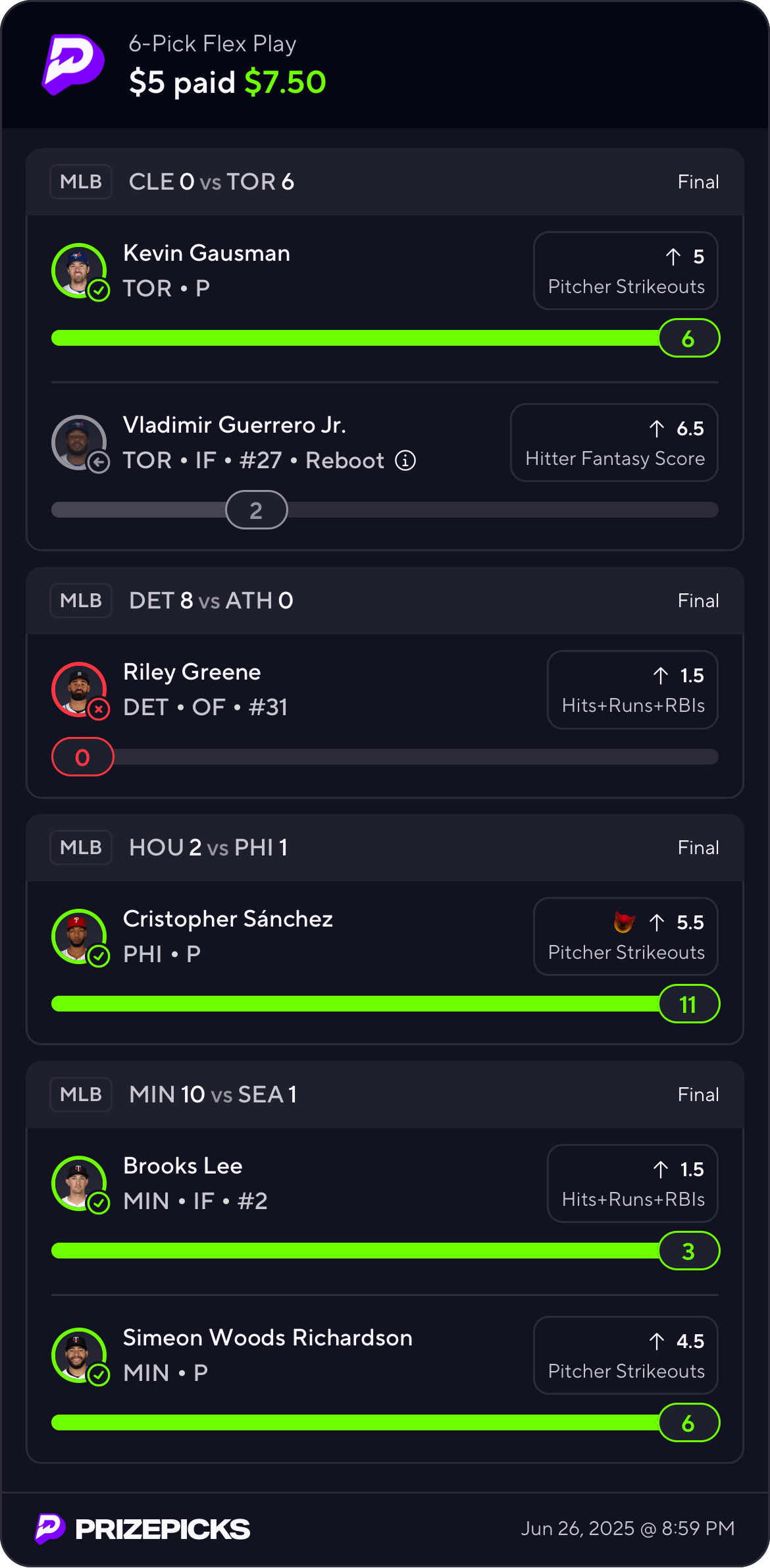Tap Cristopher Sánchez's green check badge

(x=99, y=956)
